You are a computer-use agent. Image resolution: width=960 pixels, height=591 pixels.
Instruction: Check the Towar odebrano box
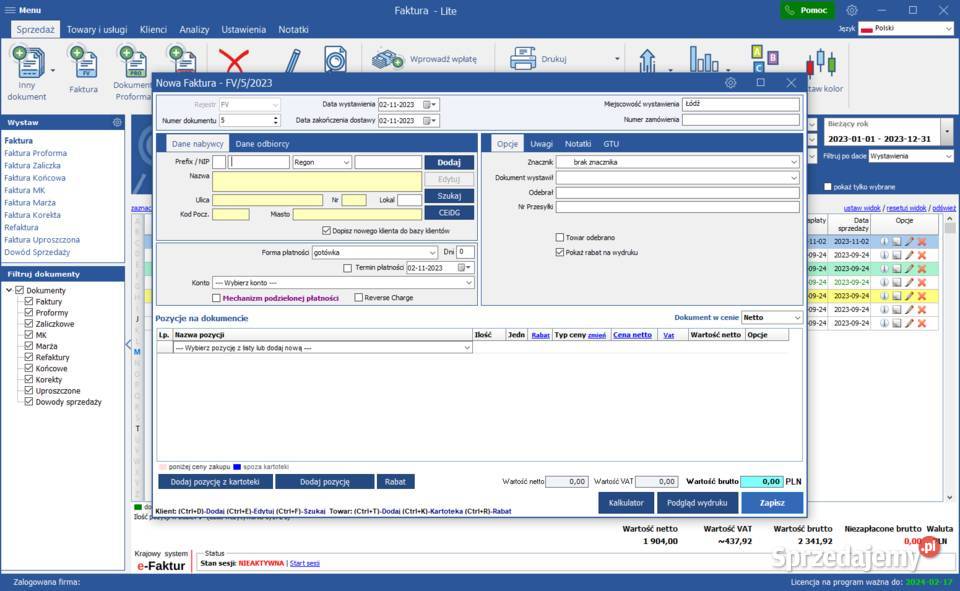click(x=560, y=237)
